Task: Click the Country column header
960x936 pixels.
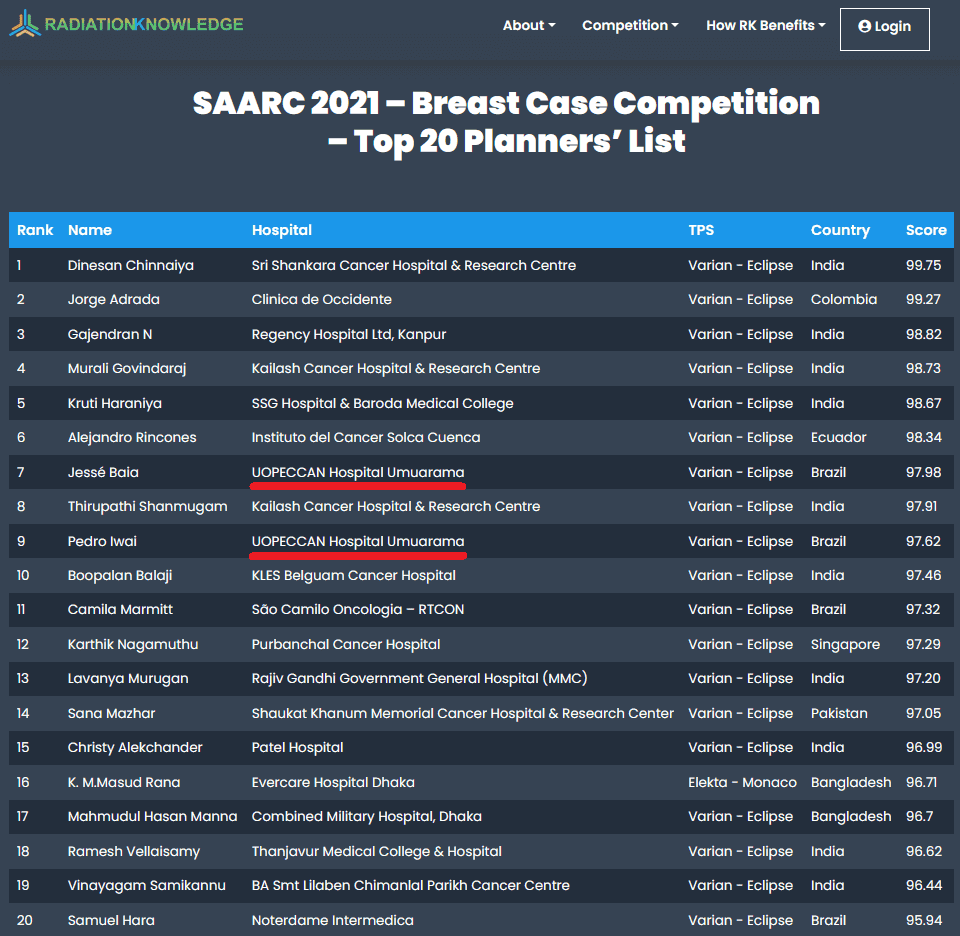Action: 840,230
